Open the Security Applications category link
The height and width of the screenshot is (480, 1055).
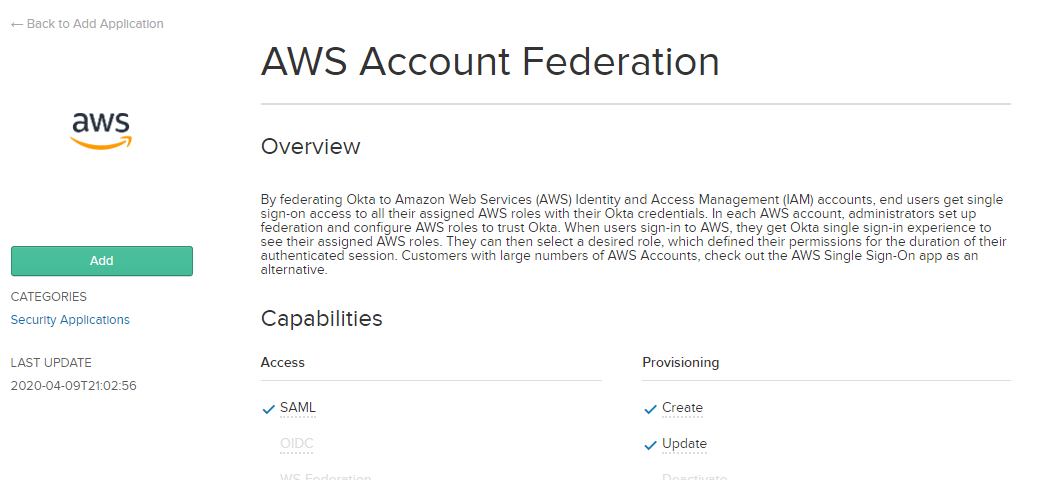(x=70, y=320)
